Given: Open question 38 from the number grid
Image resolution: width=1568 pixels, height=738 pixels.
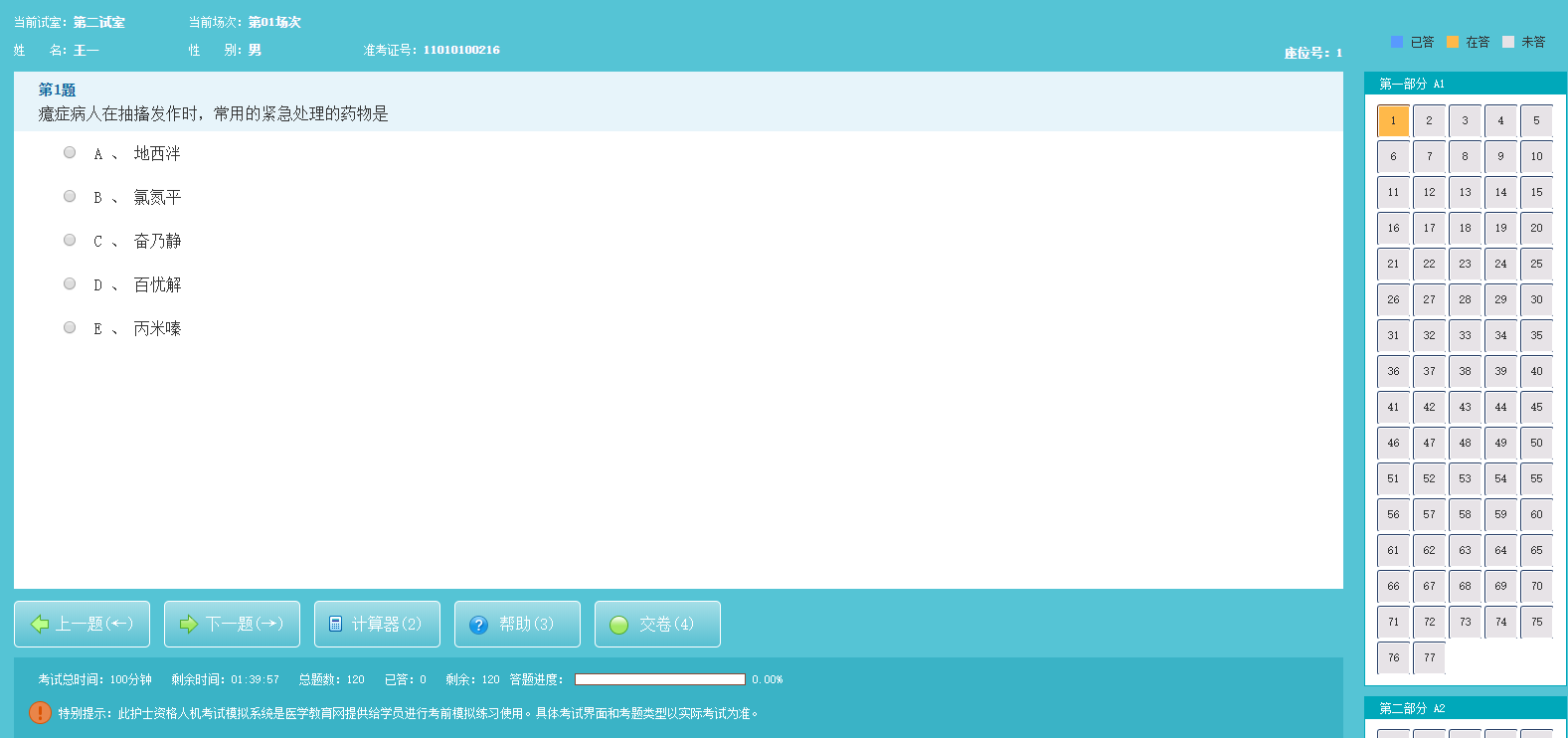Looking at the screenshot, I should tap(1465, 371).
